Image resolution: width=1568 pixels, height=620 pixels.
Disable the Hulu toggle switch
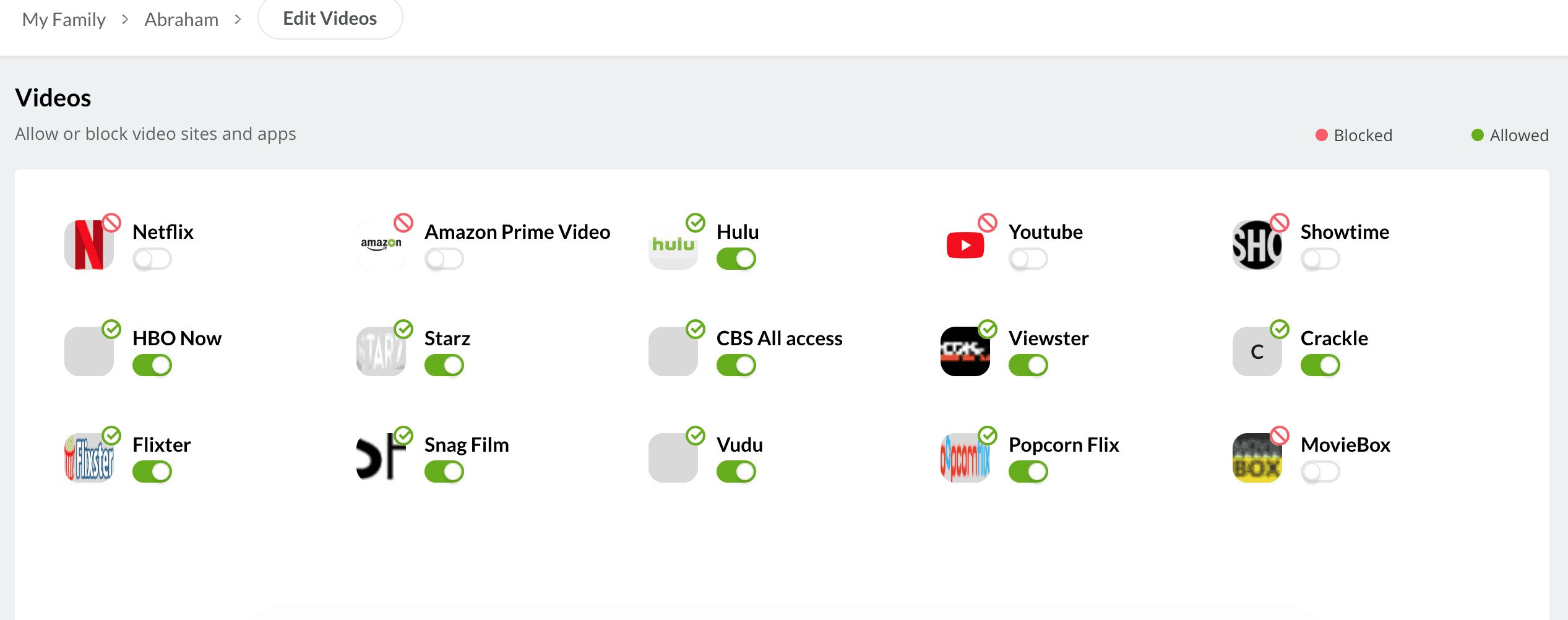pyautogui.click(x=736, y=259)
